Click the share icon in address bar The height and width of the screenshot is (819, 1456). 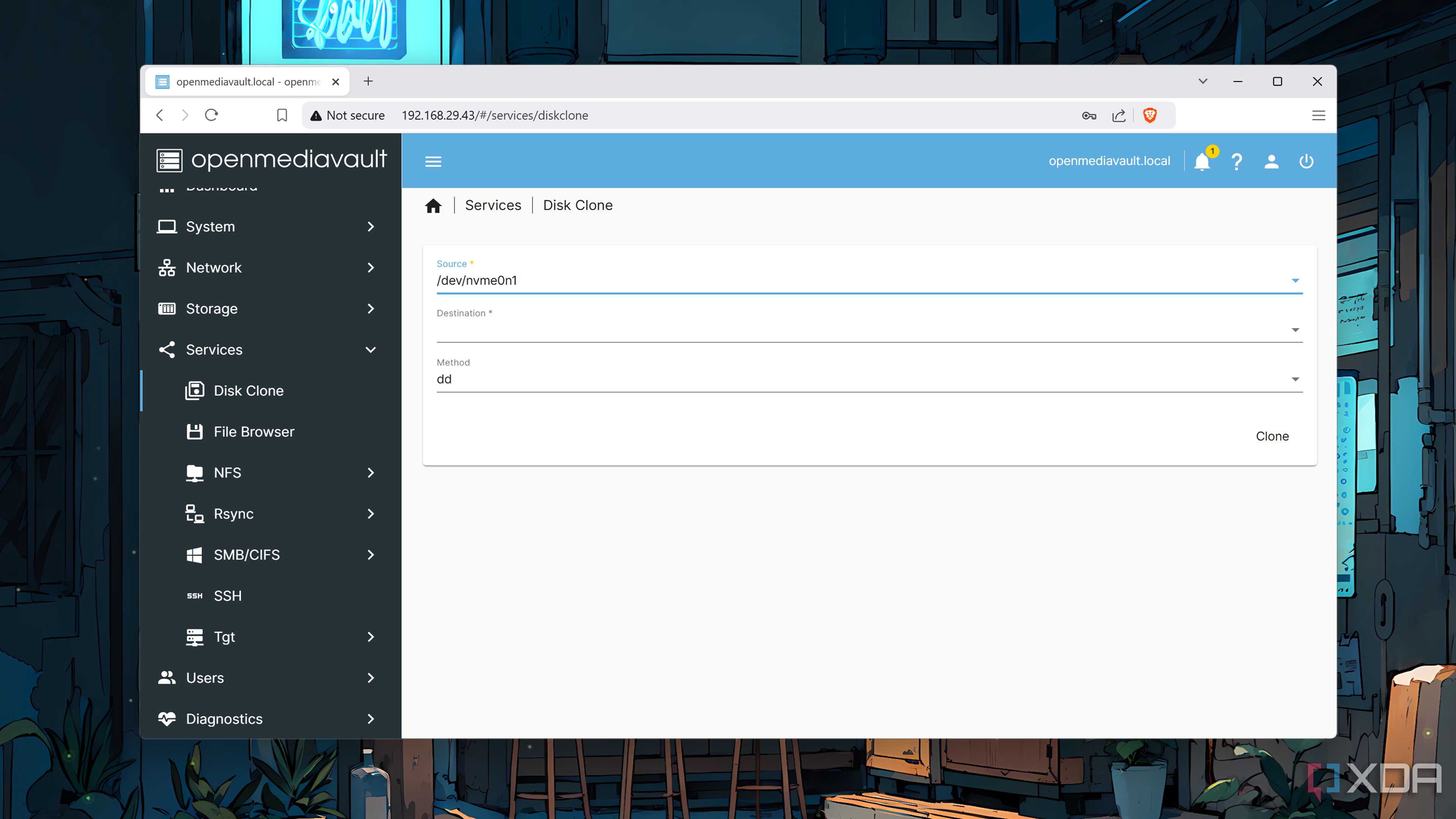[x=1119, y=115]
